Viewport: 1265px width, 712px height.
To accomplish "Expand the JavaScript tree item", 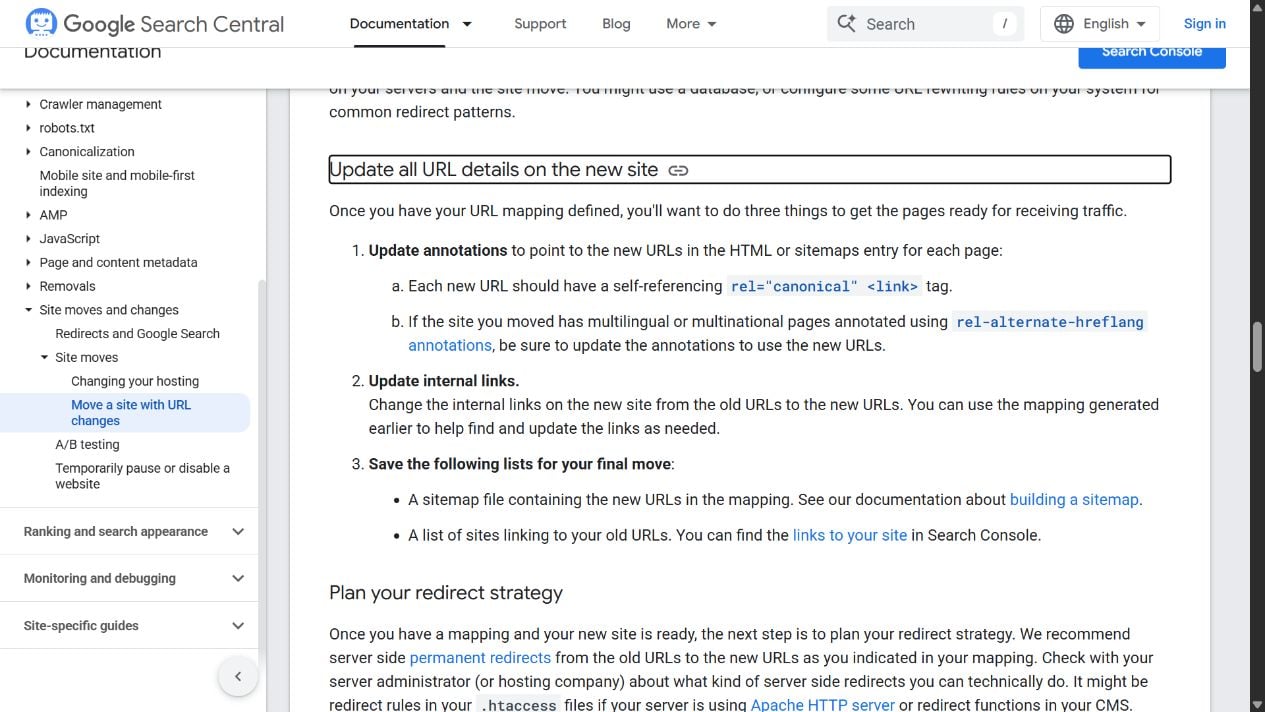I will tap(28, 239).
